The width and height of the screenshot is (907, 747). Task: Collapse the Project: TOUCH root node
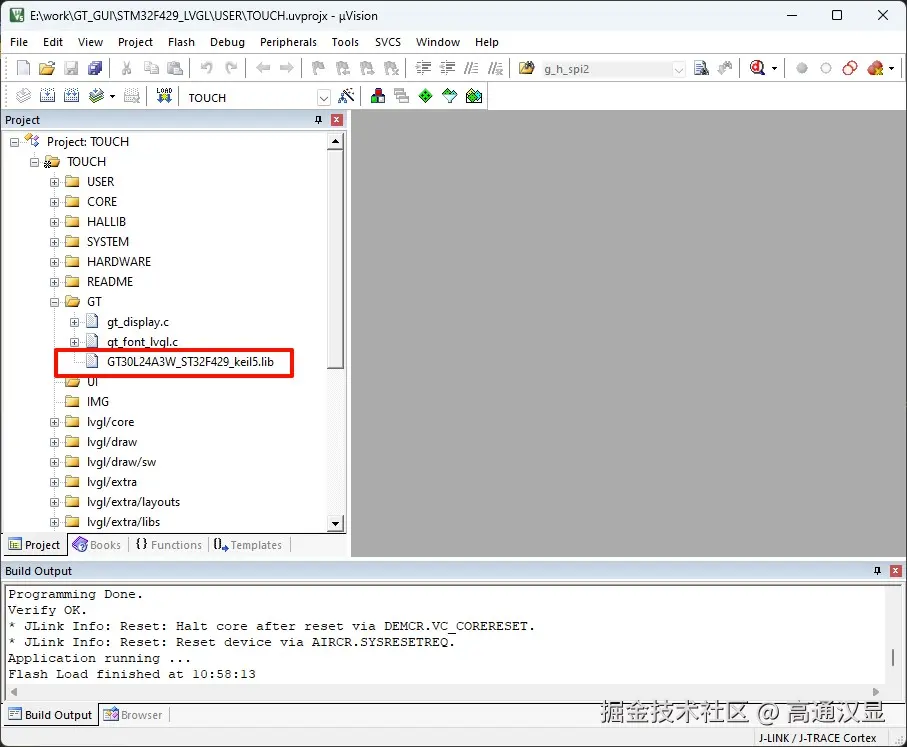click(14, 142)
